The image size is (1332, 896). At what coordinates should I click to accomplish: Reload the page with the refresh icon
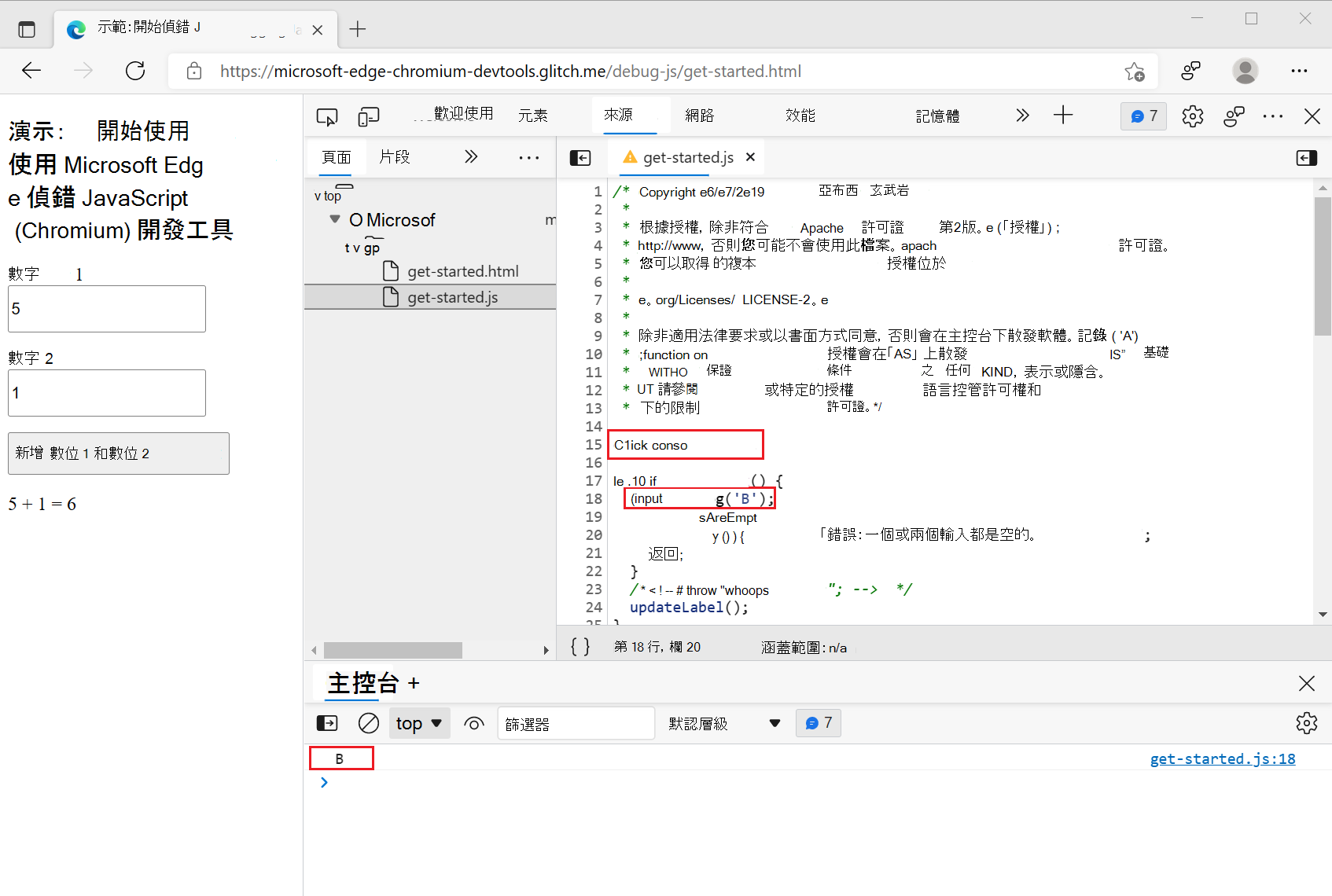coord(134,71)
